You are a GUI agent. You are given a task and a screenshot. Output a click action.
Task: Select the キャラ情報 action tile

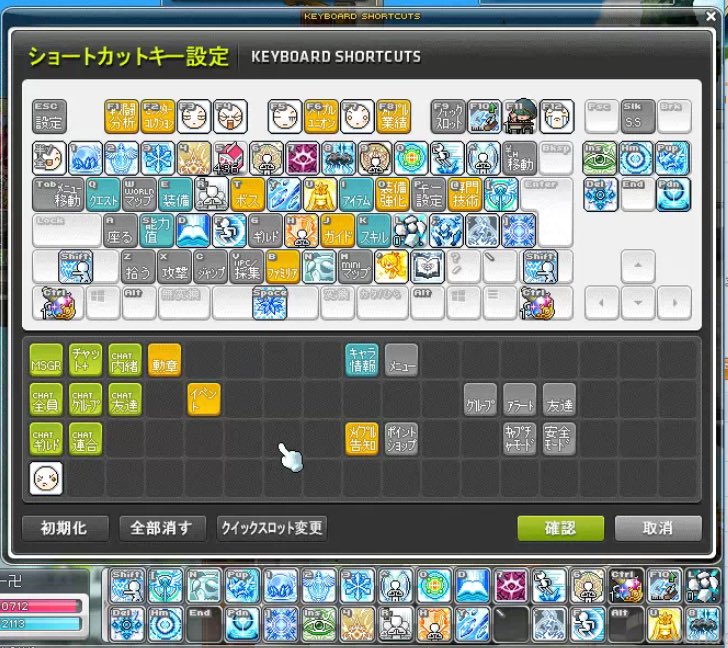(x=362, y=360)
